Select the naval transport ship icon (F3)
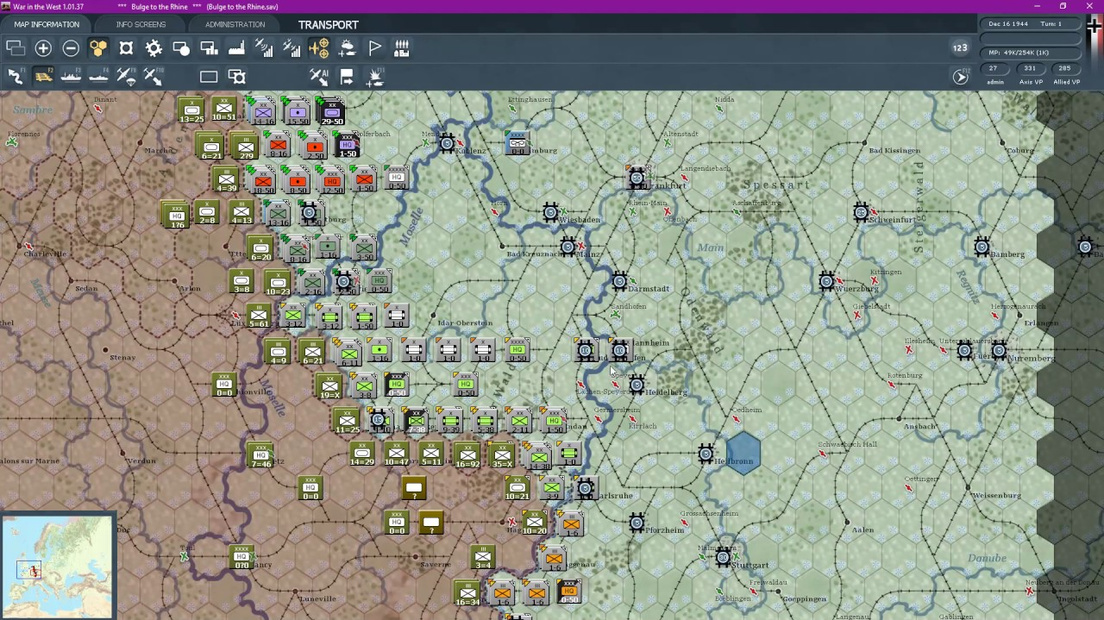This screenshot has width=1104, height=620. pyautogui.click(x=70, y=76)
